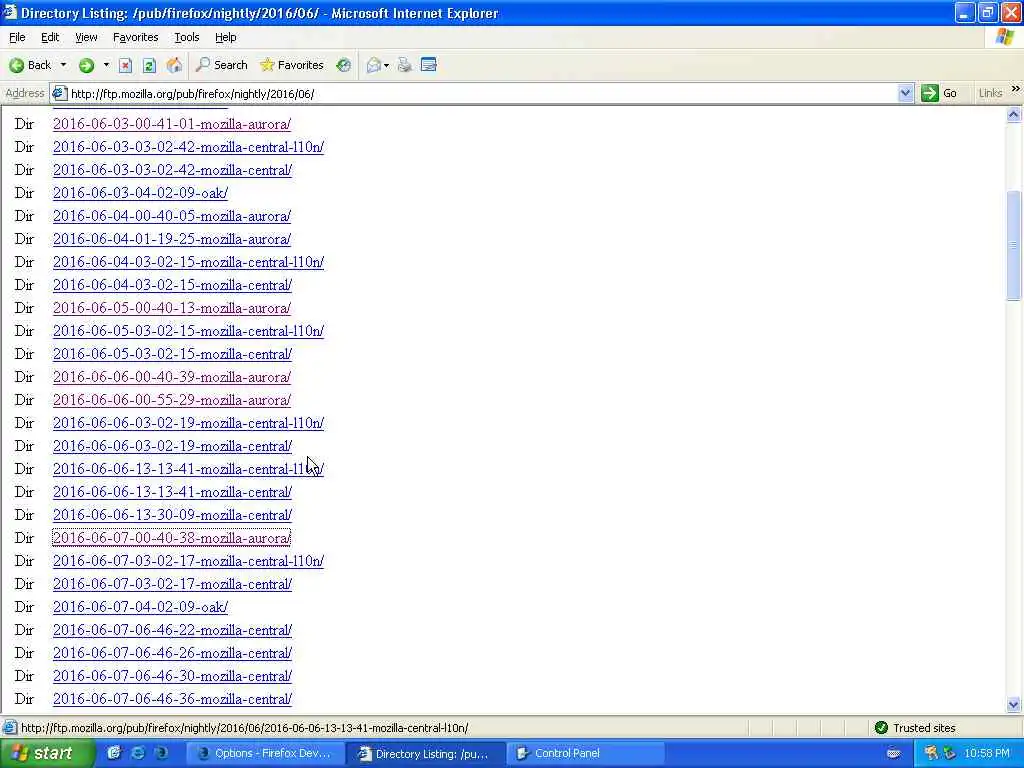
Task: Click the page icon in address bar
Action: point(59,93)
